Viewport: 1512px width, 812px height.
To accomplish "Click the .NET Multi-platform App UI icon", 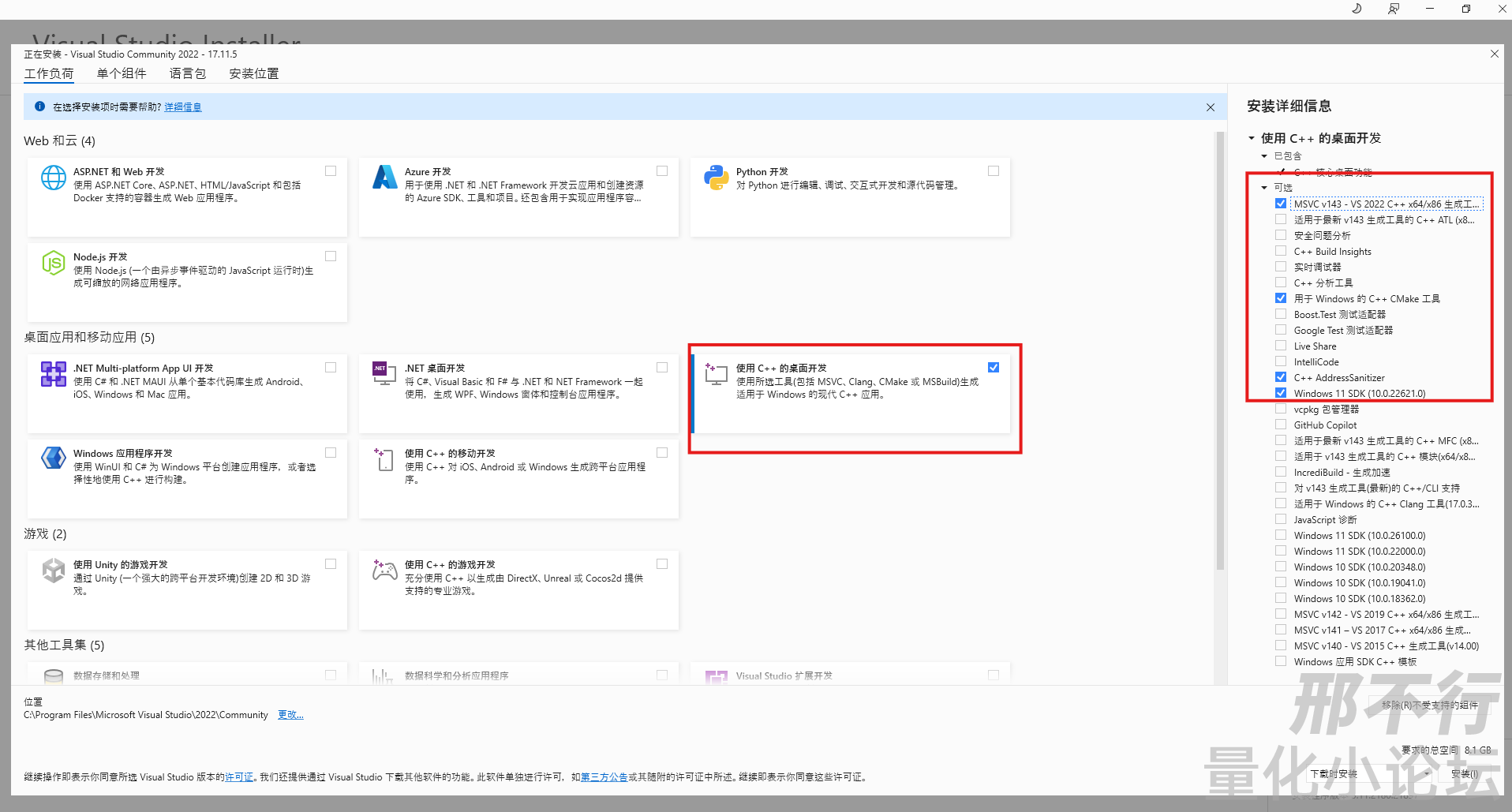I will [x=53, y=373].
